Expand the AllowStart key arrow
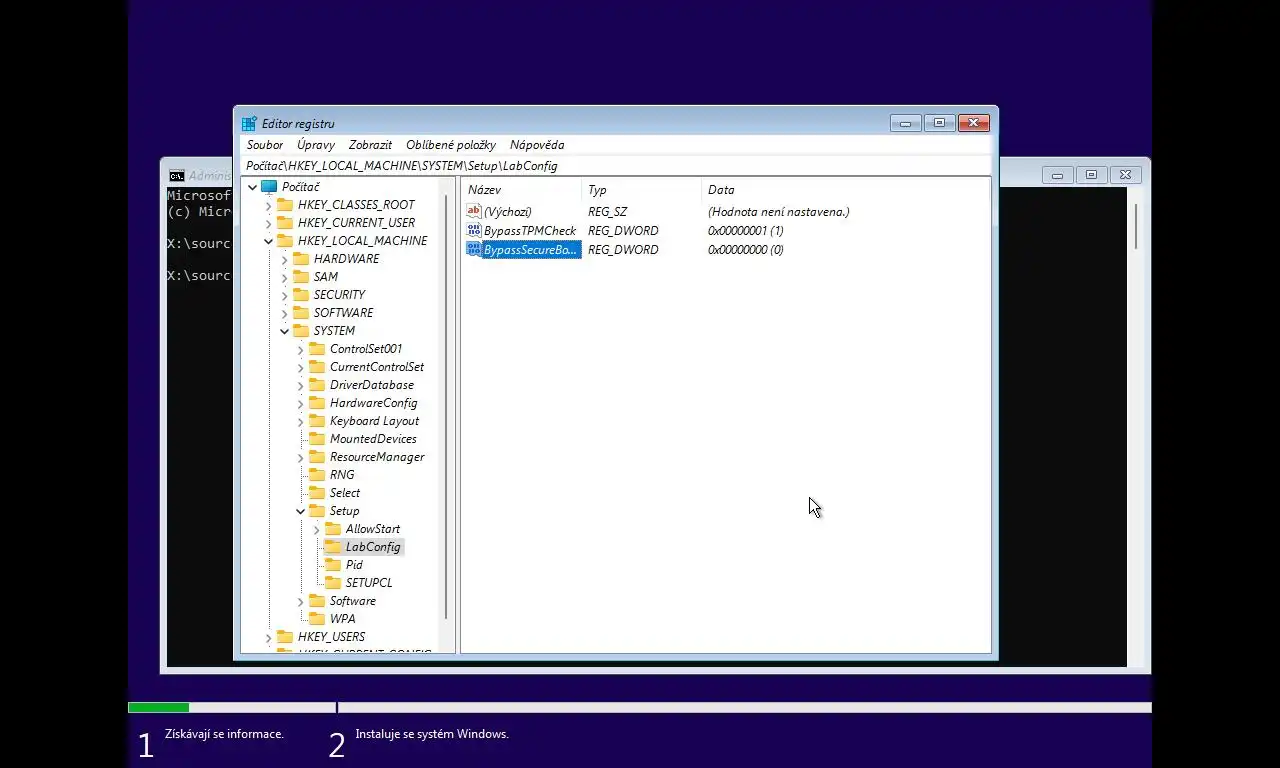 coord(317,529)
